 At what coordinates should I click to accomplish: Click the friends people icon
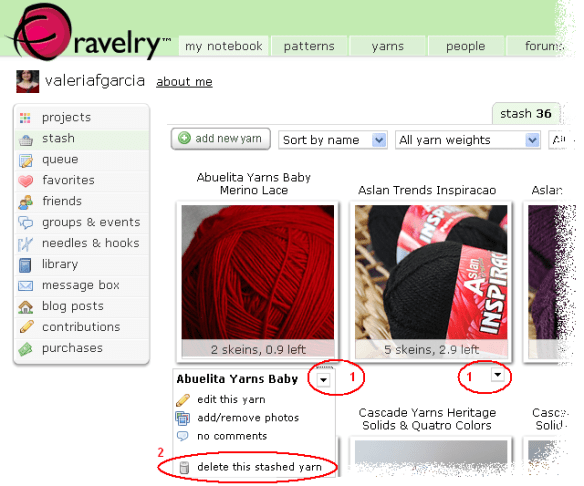[x=25, y=202]
